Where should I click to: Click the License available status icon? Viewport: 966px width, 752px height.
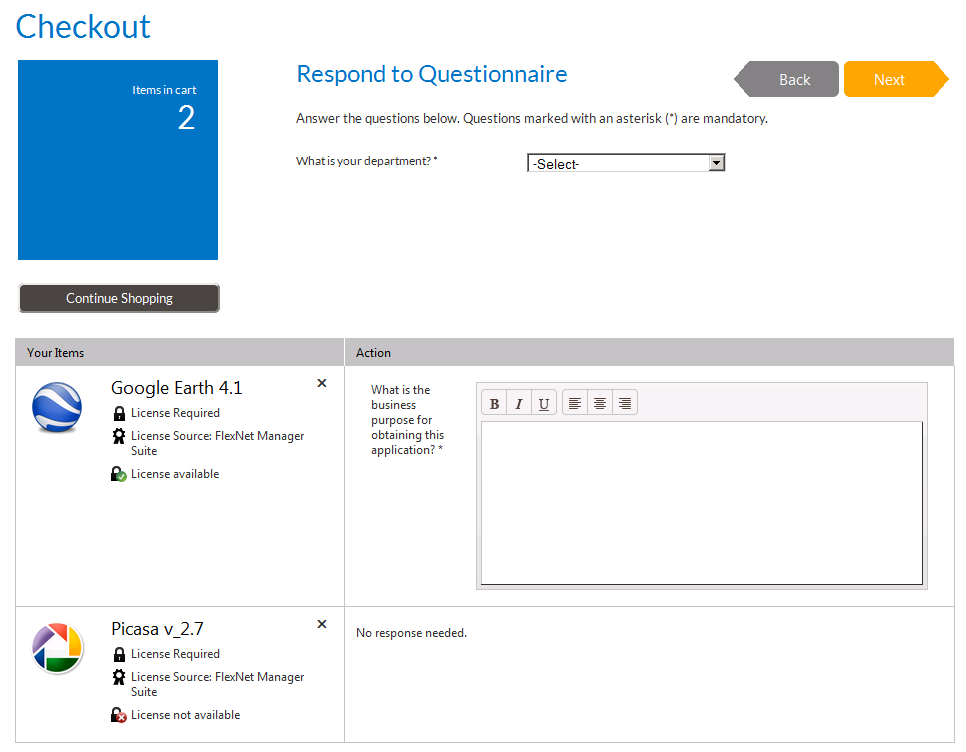click(x=119, y=474)
